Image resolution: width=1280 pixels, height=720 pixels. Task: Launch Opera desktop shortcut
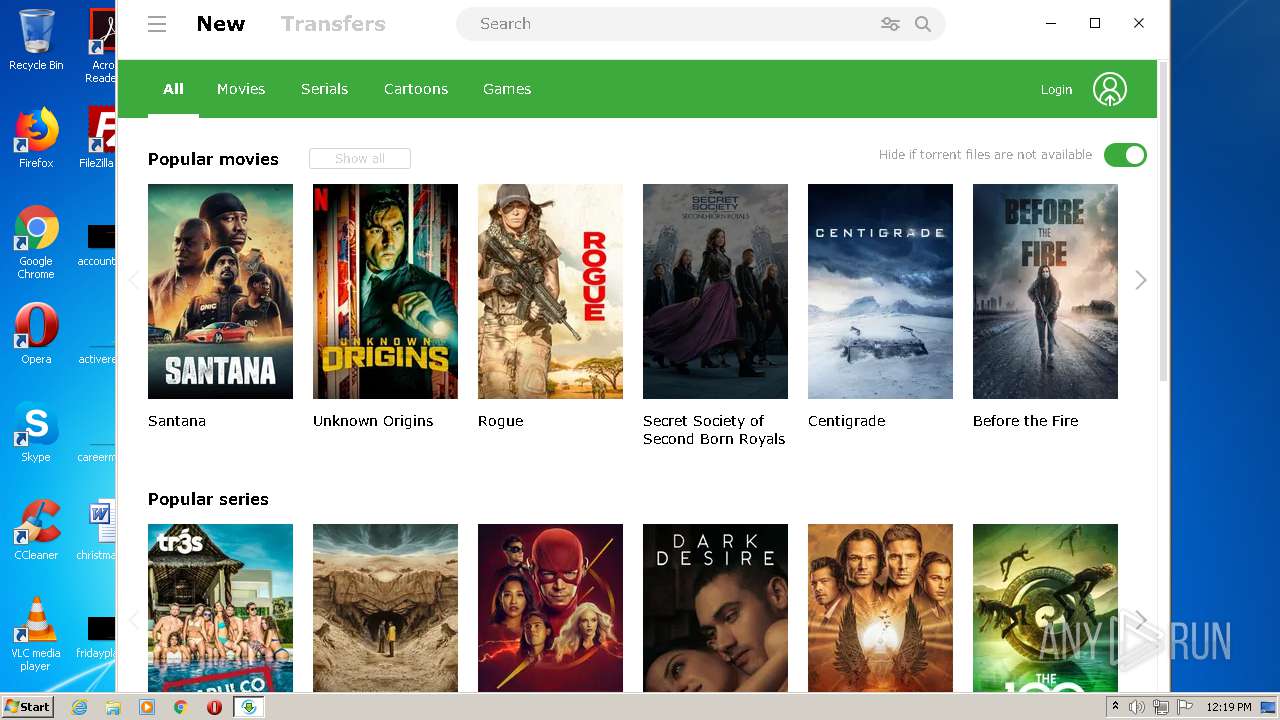pyautogui.click(x=36, y=334)
